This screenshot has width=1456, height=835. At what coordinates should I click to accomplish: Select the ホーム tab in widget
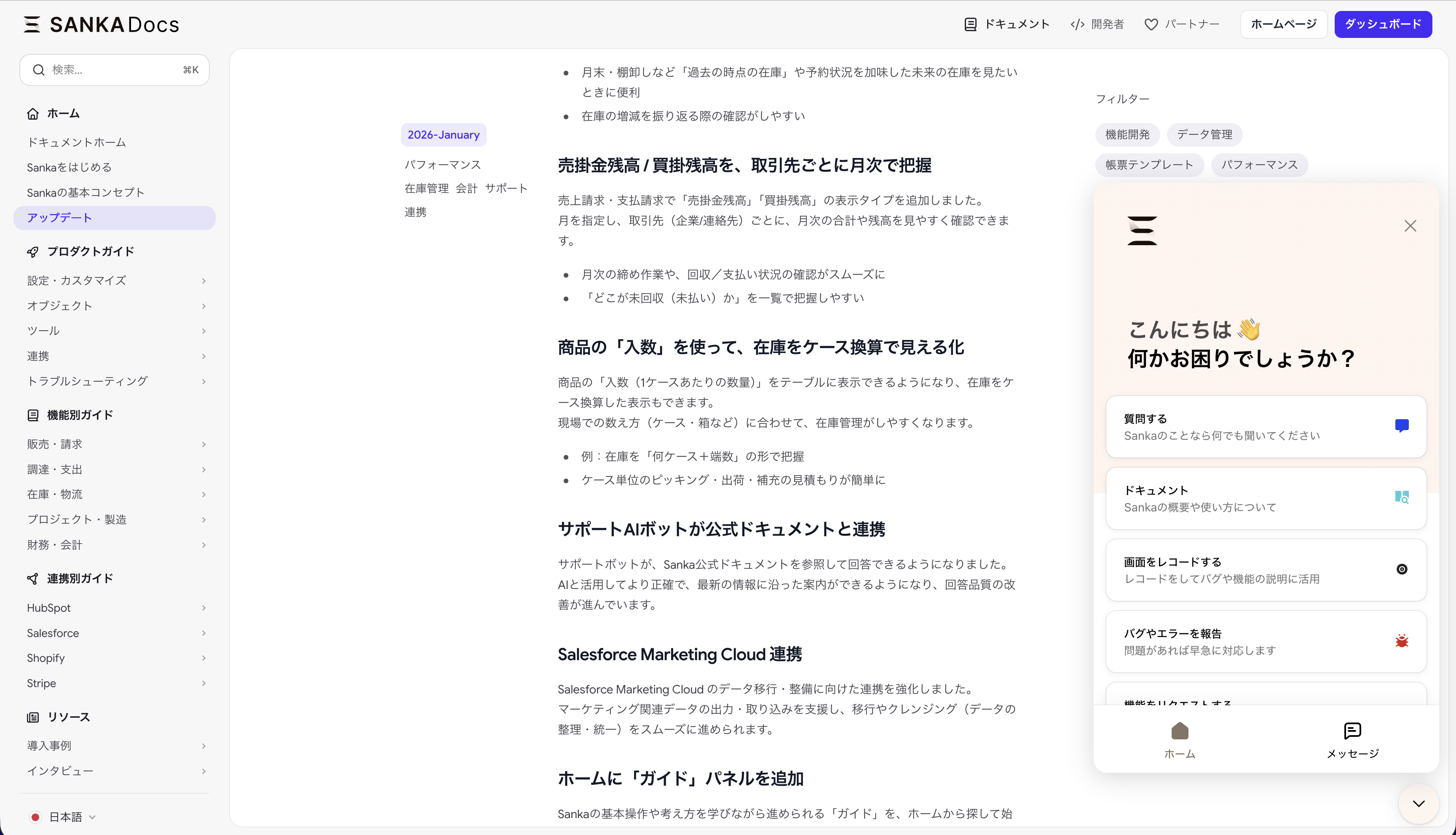[1179, 740]
